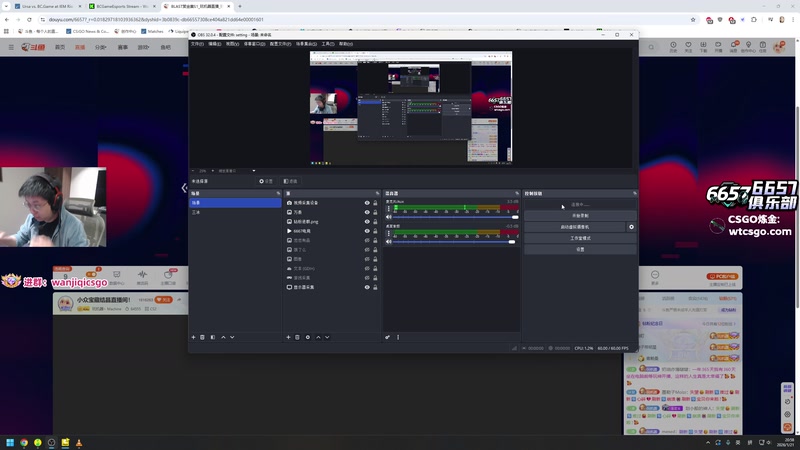The image size is (800, 450).
Task: Add a new scene in Scenes panel
Action: (193, 337)
